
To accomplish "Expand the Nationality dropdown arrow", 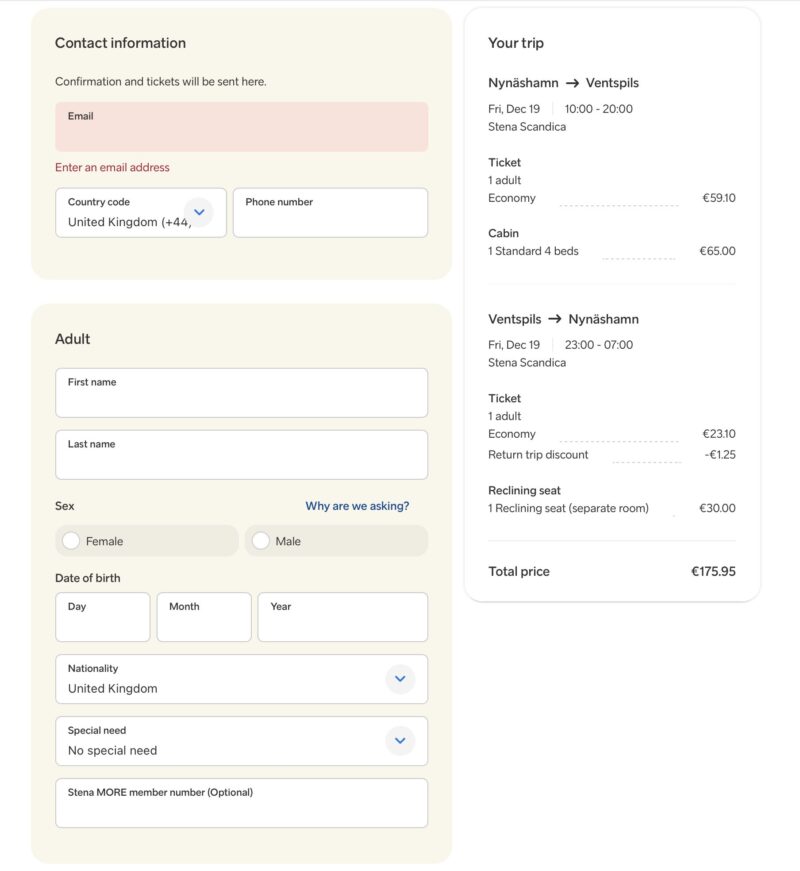I will [x=399, y=679].
